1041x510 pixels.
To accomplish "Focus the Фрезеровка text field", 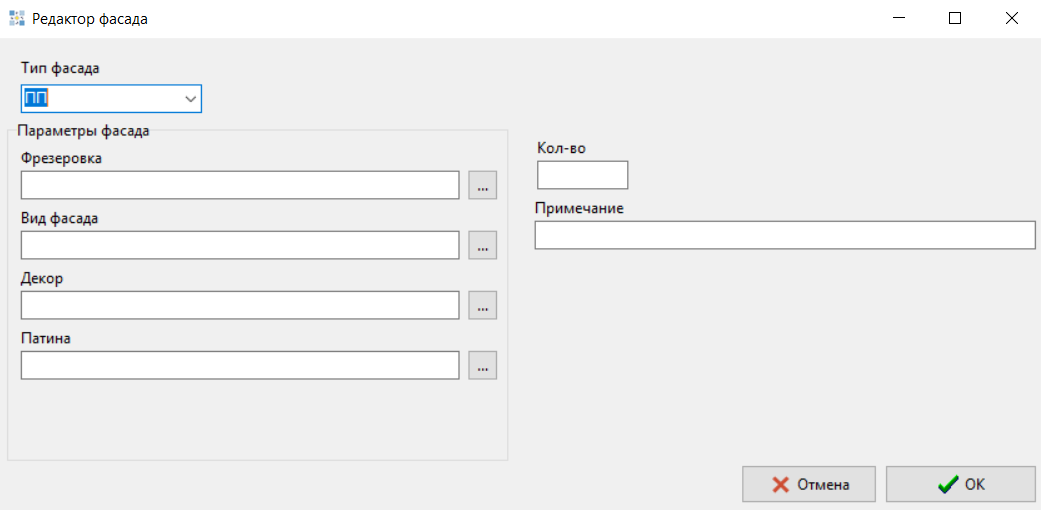I will (240, 185).
